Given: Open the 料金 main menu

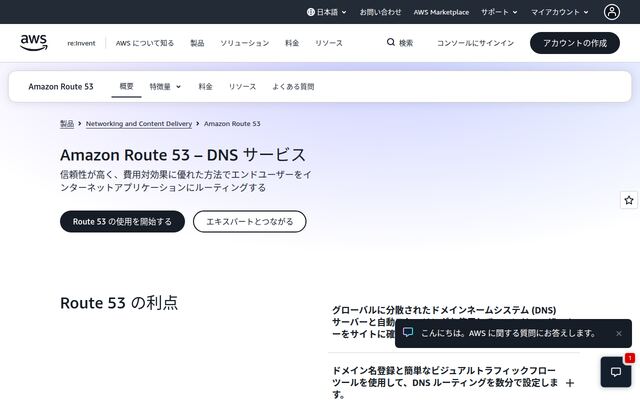Looking at the screenshot, I should tap(292, 43).
